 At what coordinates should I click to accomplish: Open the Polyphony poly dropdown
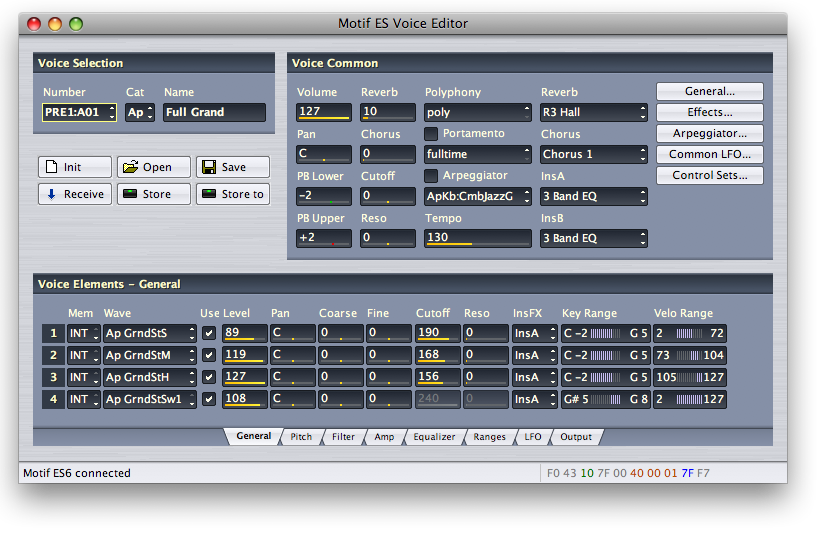click(477, 113)
